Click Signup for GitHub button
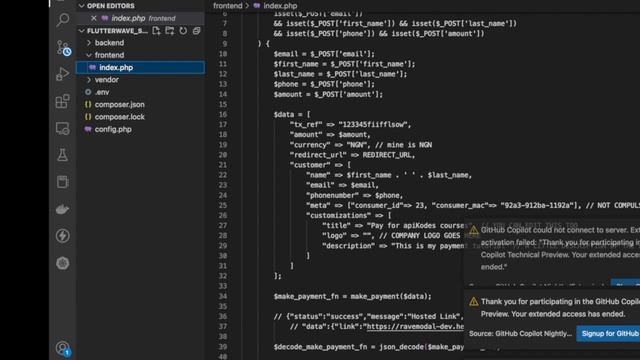The width and height of the screenshot is (640, 360). coord(608,334)
